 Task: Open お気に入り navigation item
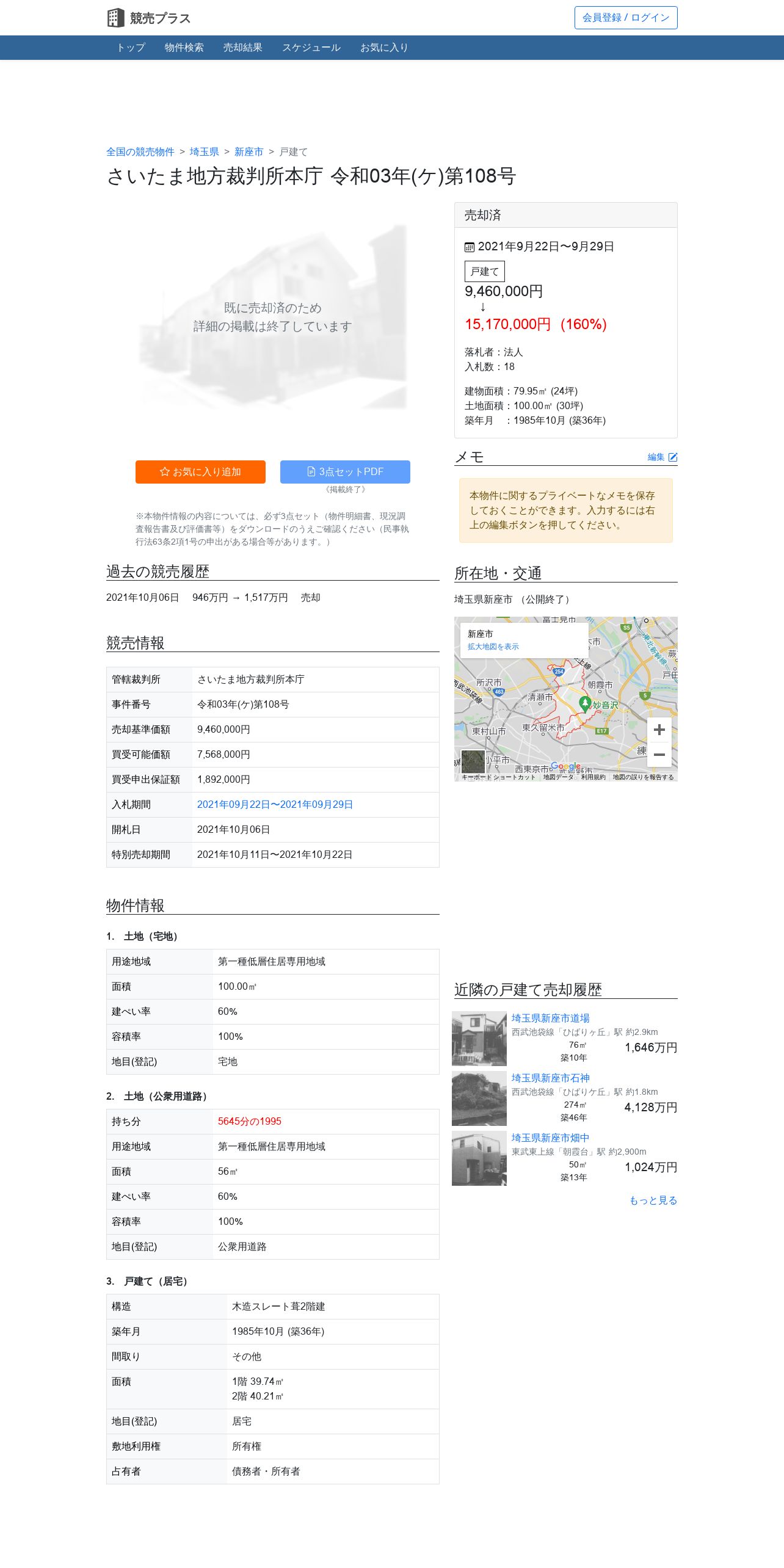point(384,48)
